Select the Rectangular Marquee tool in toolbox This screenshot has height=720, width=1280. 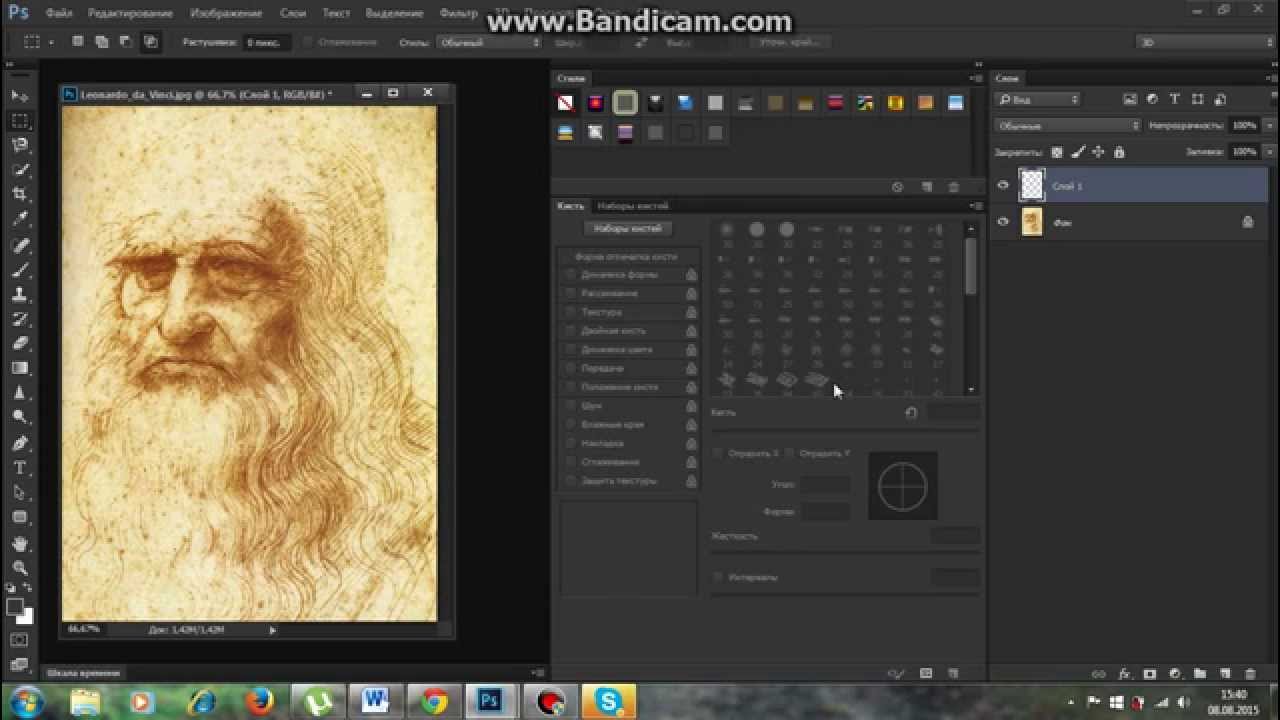point(20,121)
